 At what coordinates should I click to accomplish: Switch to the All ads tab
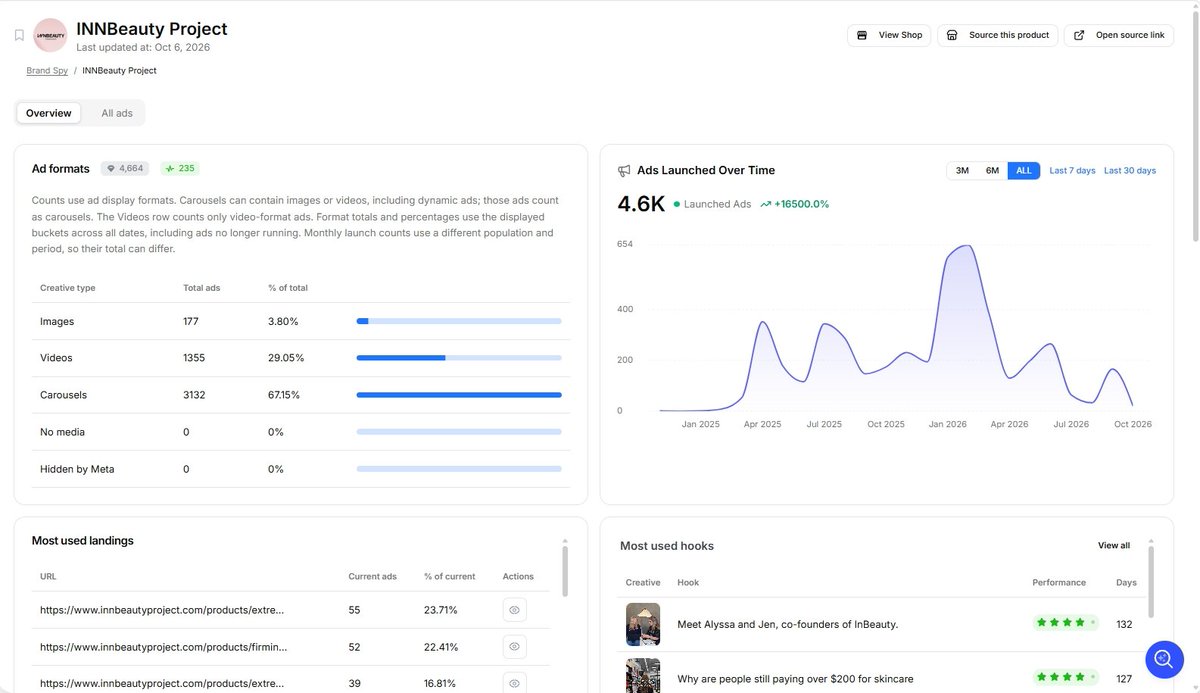point(117,113)
